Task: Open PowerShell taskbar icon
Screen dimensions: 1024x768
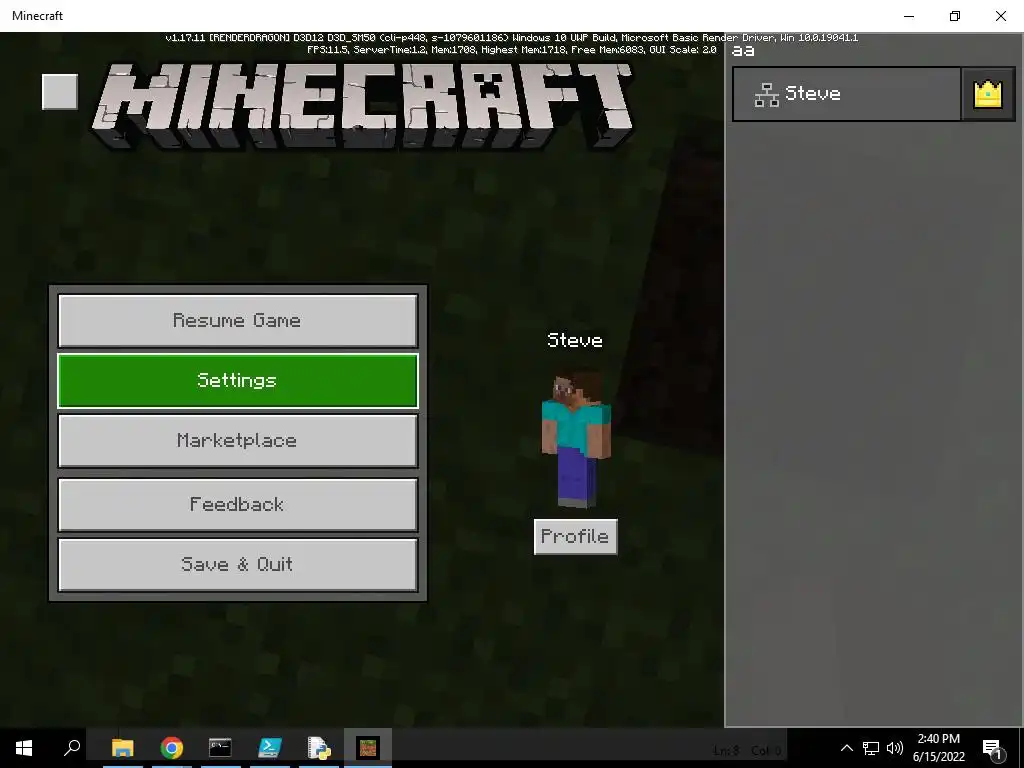Action: coord(270,748)
